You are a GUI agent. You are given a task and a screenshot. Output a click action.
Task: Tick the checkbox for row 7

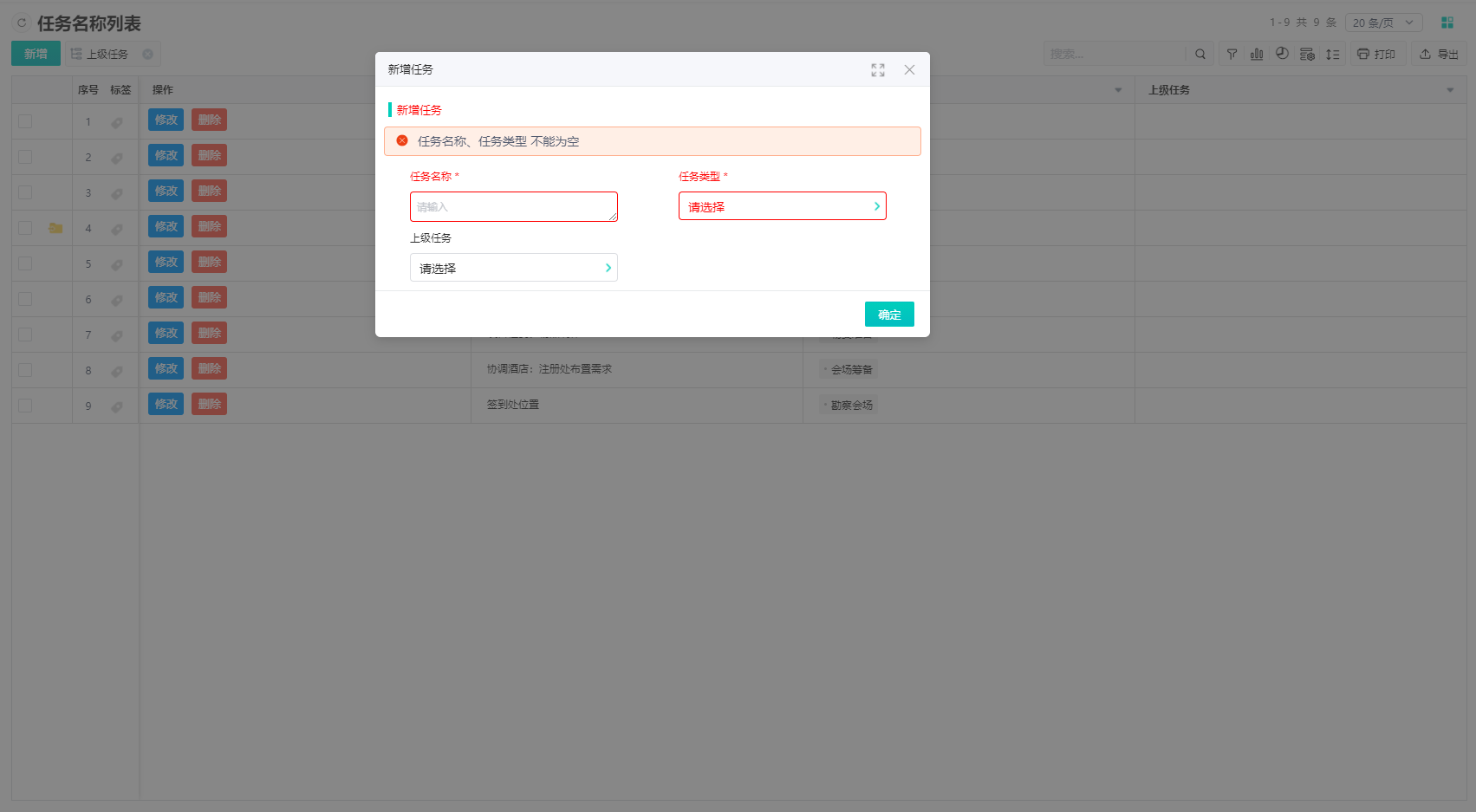[25, 335]
